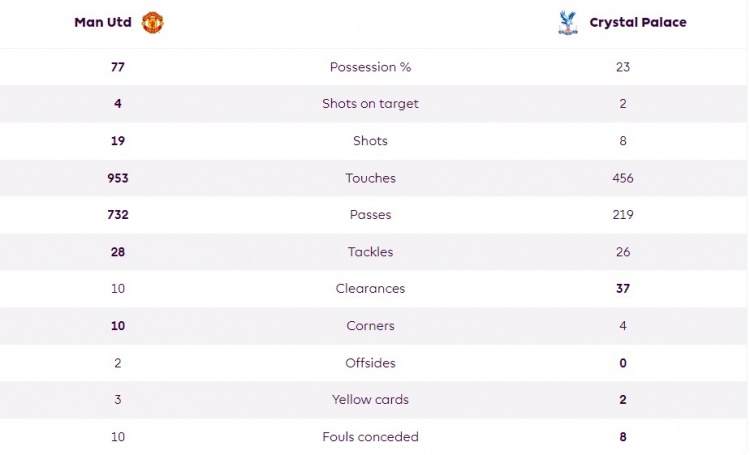The image size is (750, 455).
Task: Open the Crystal Palace team name link
Action: (x=638, y=22)
